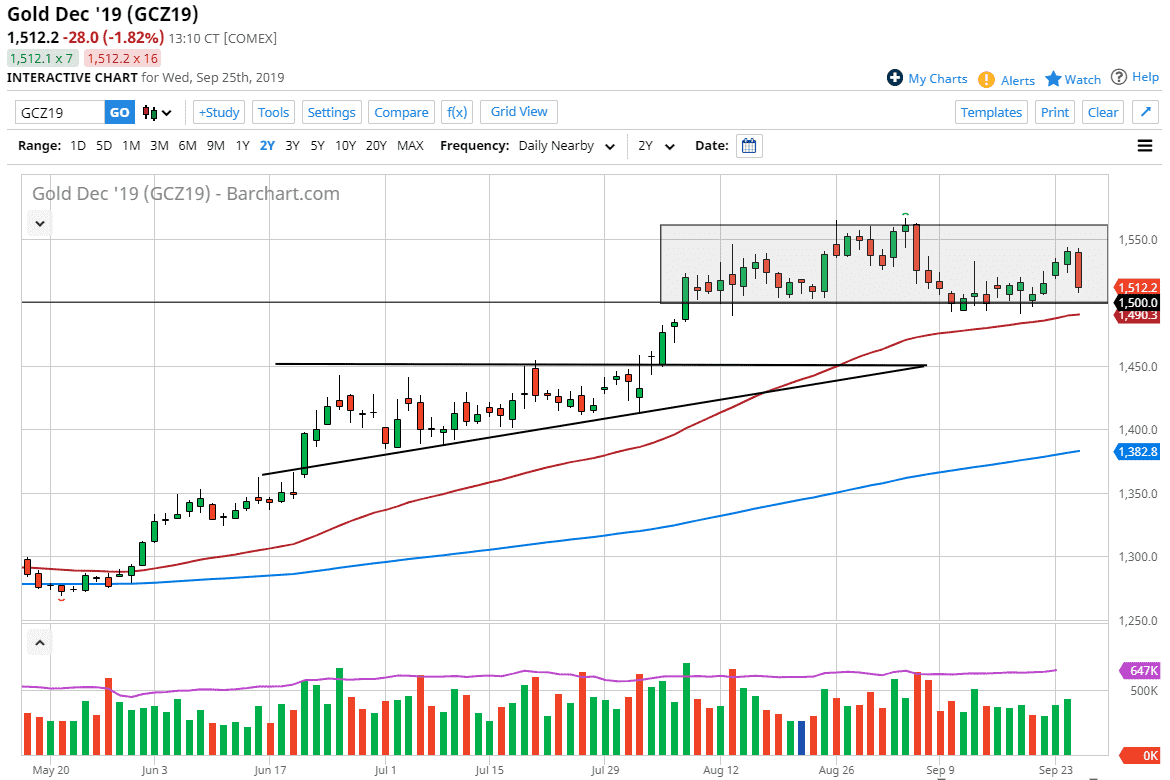
Task: Click the expand chart arrow icon
Action: (x=1146, y=112)
